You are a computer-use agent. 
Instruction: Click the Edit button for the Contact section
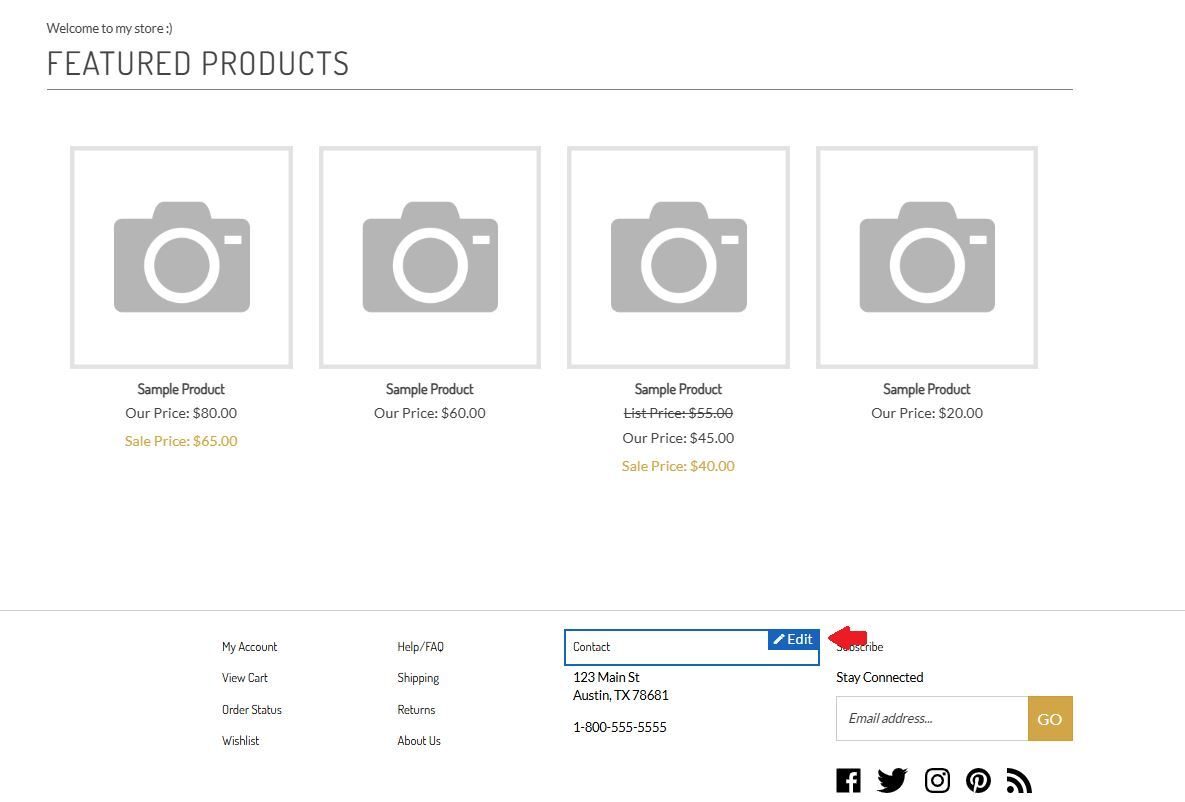point(793,639)
